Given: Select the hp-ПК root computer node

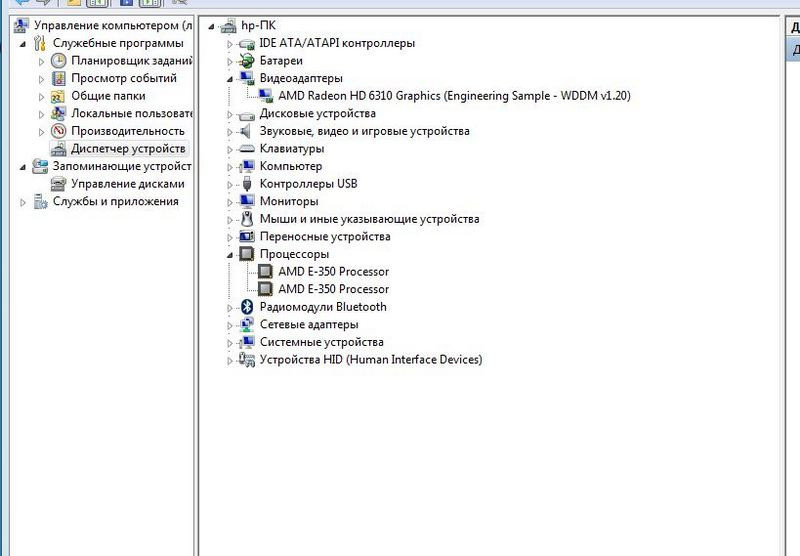Looking at the screenshot, I should click(260, 26).
